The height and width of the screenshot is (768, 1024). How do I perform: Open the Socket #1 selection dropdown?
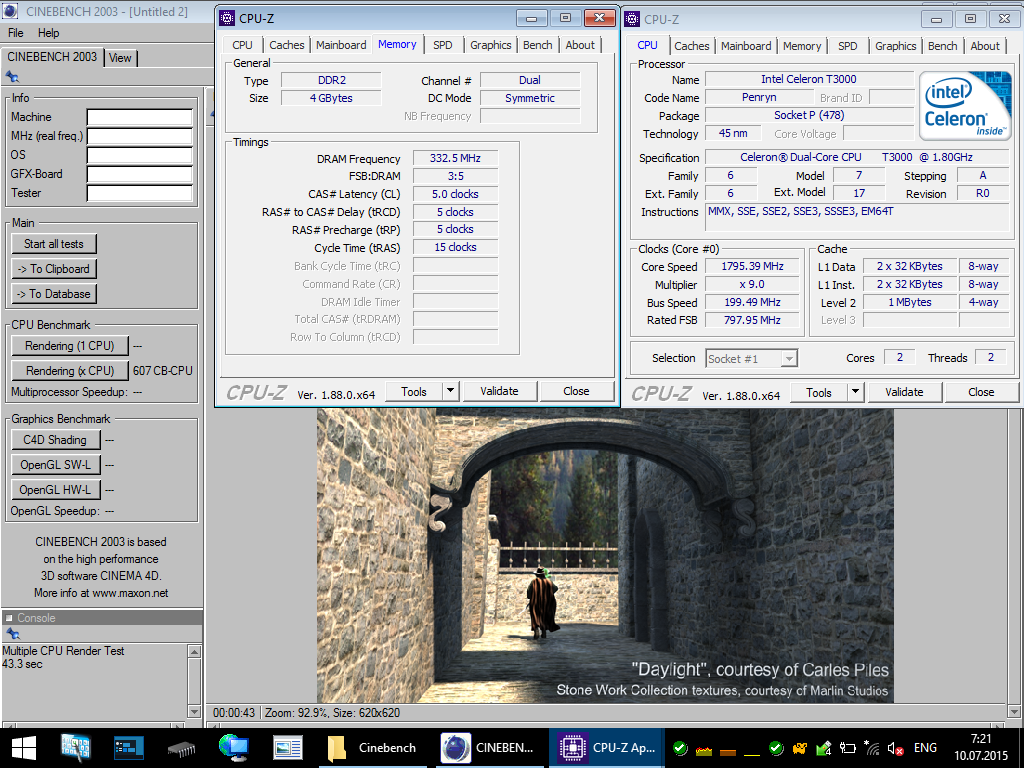point(752,359)
